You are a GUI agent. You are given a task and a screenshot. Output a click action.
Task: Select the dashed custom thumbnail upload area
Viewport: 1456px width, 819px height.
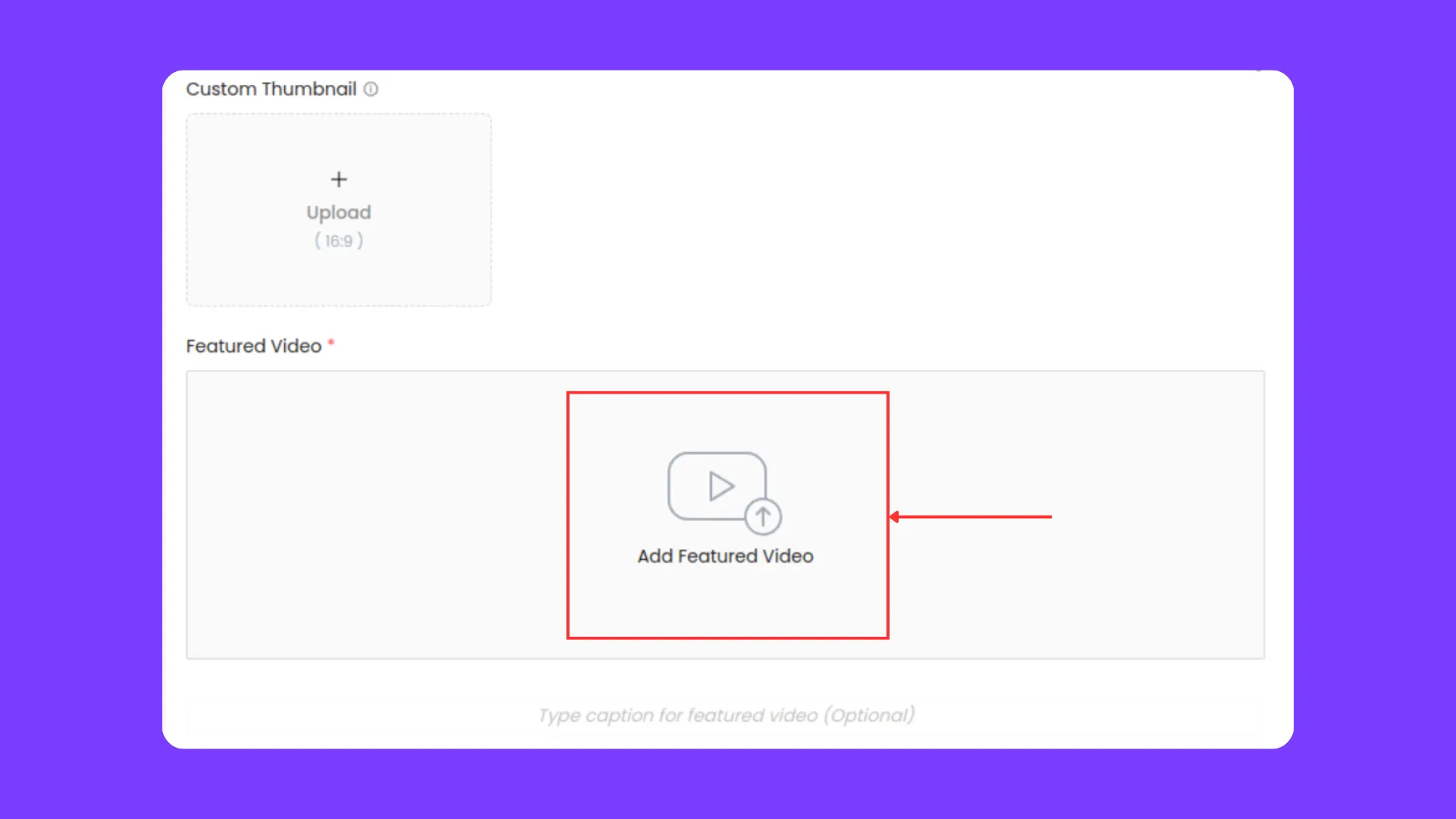coord(339,210)
